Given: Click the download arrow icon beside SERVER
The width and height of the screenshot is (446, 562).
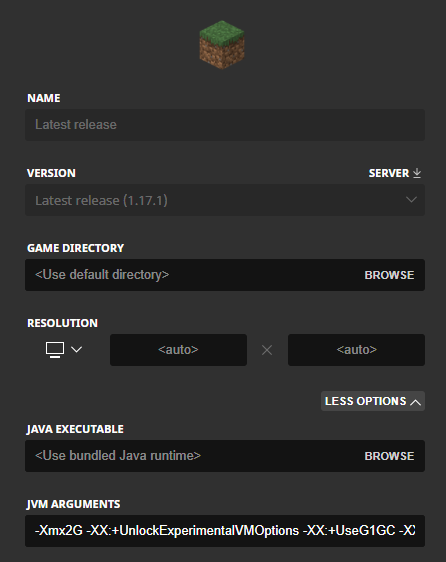Looking at the screenshot, I should pyautogui.click(x=417, y=173).
